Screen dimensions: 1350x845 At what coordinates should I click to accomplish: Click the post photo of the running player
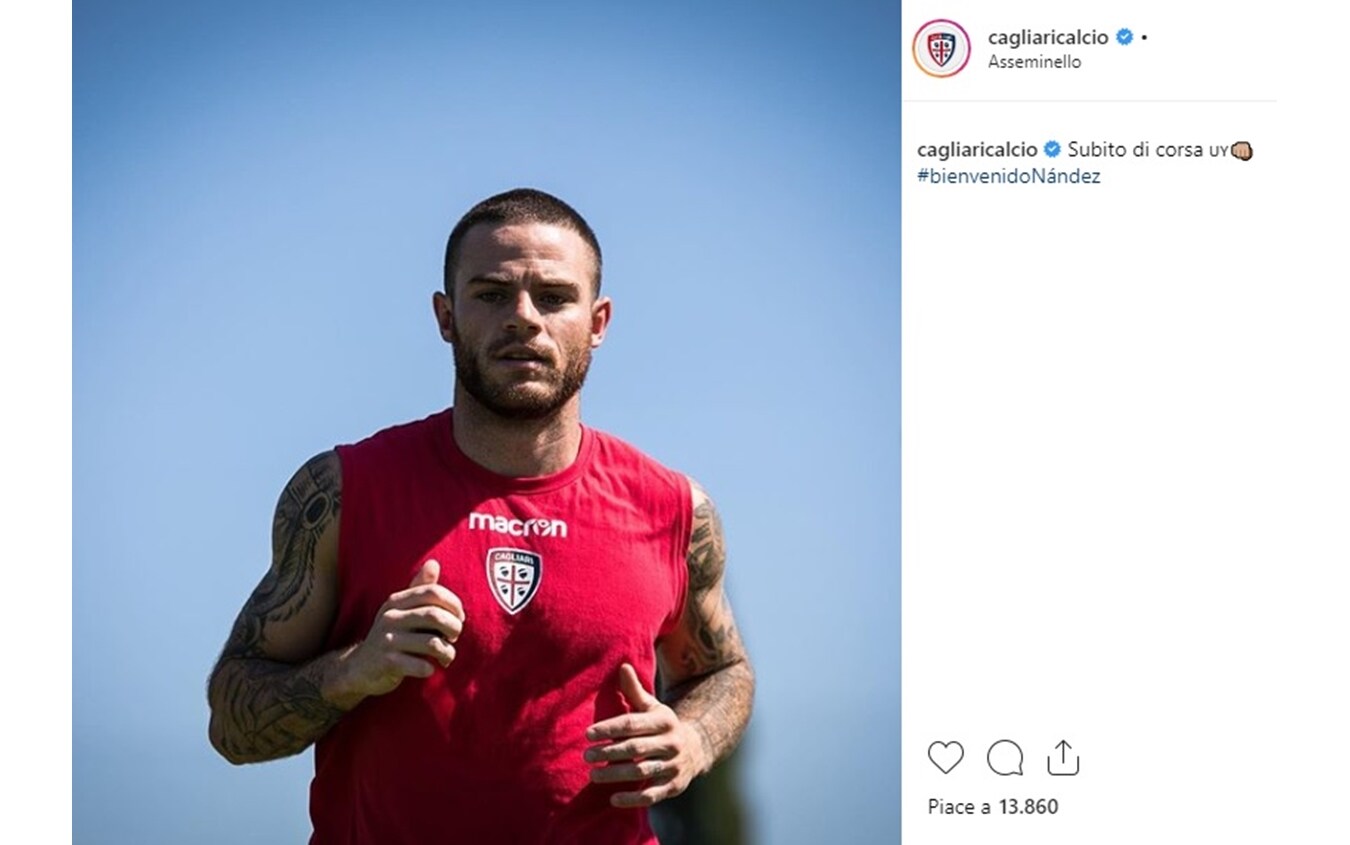[487, 422]
